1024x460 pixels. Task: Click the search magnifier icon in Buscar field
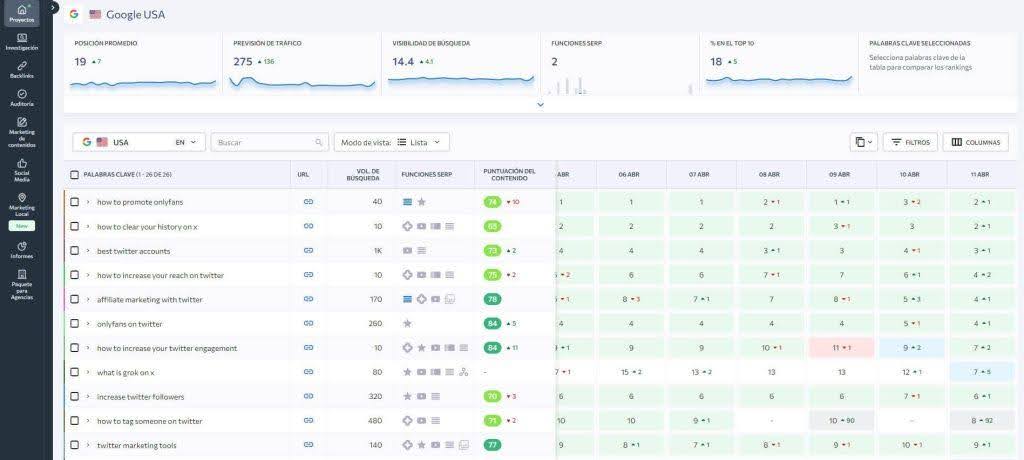319,142
